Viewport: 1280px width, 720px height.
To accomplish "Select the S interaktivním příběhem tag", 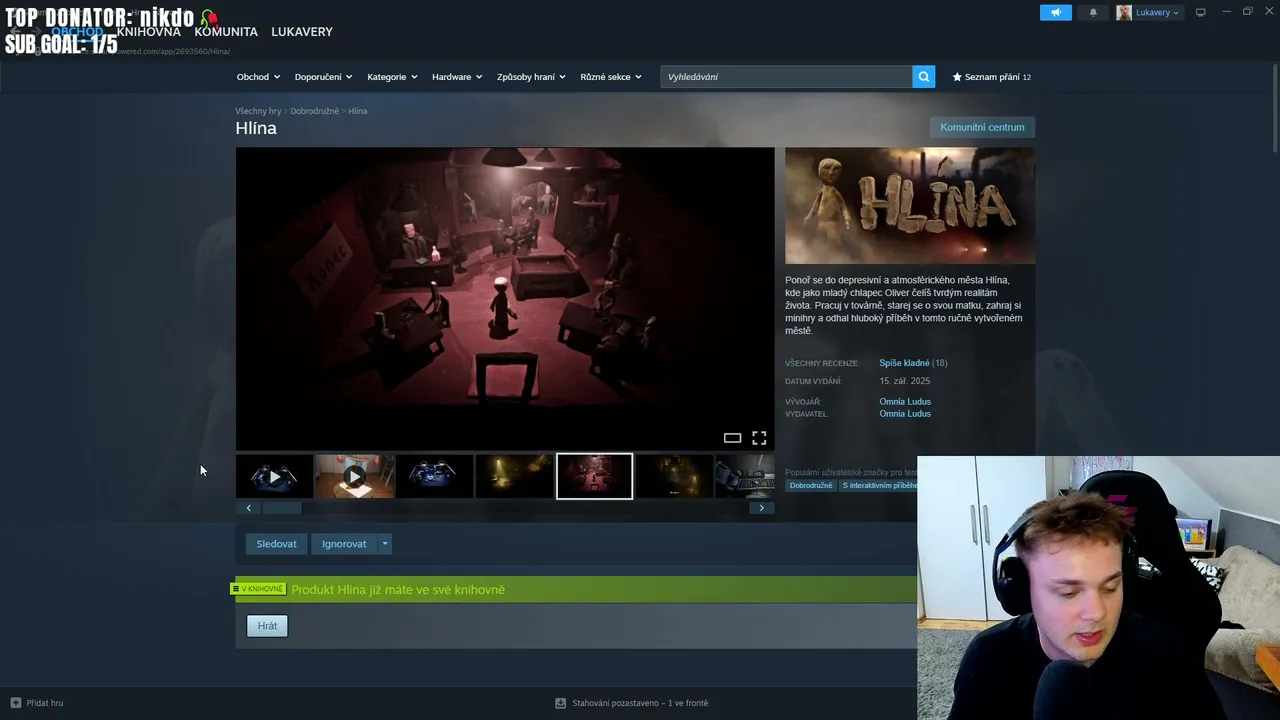I will pyautogui.click(x=879, y=486).
